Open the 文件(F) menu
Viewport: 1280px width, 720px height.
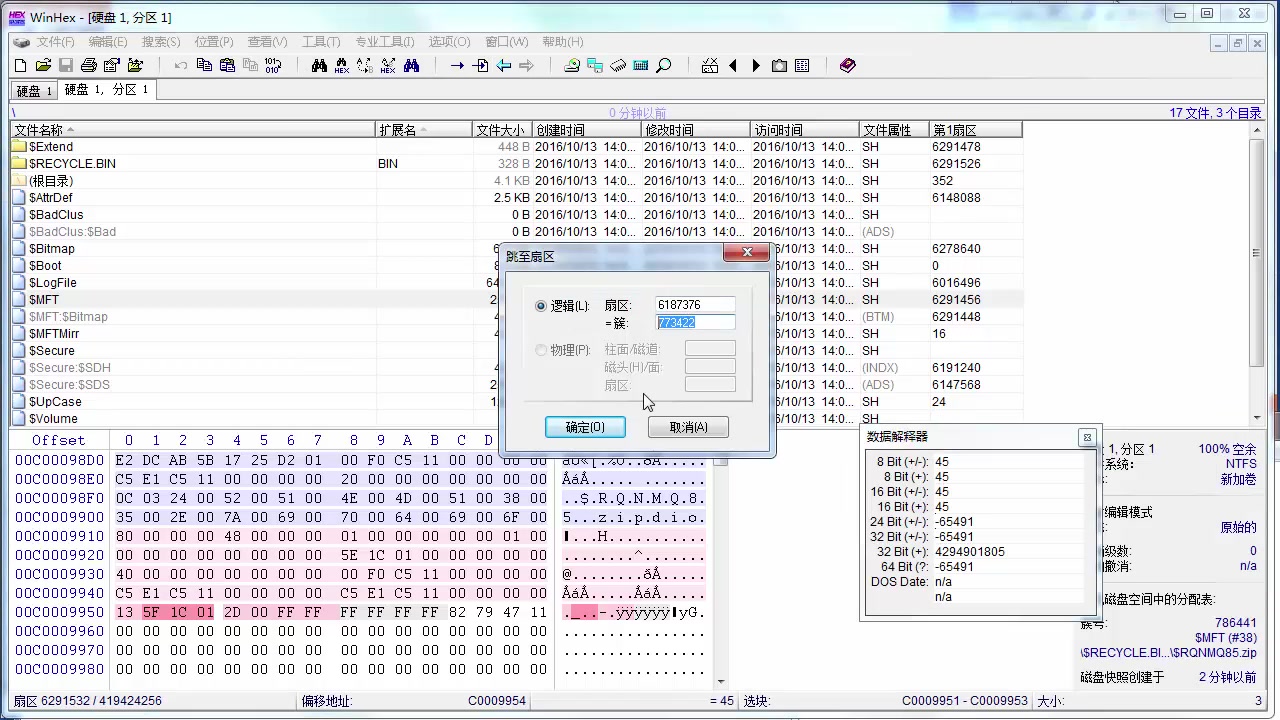[55, 42]
